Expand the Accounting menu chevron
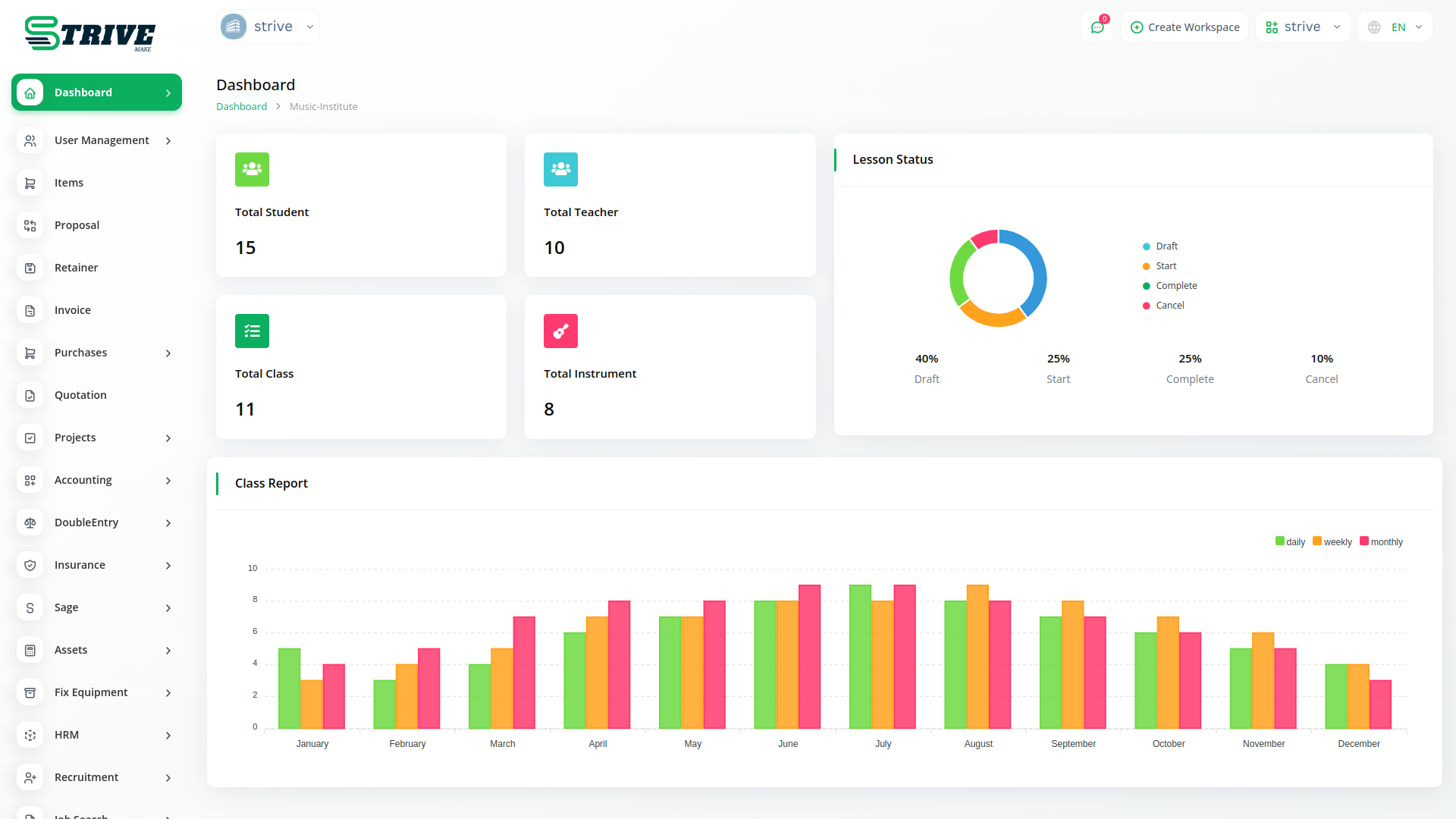This screenshot has width=1456, height=819. [x=168, y=481]
